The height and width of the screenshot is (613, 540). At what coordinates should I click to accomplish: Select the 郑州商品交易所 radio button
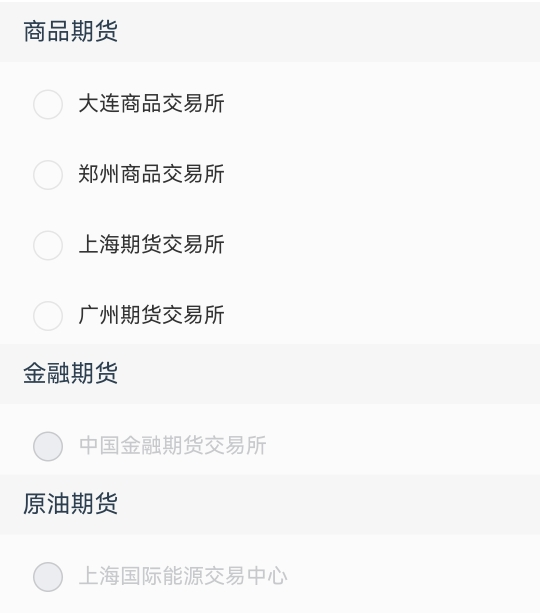48,175
